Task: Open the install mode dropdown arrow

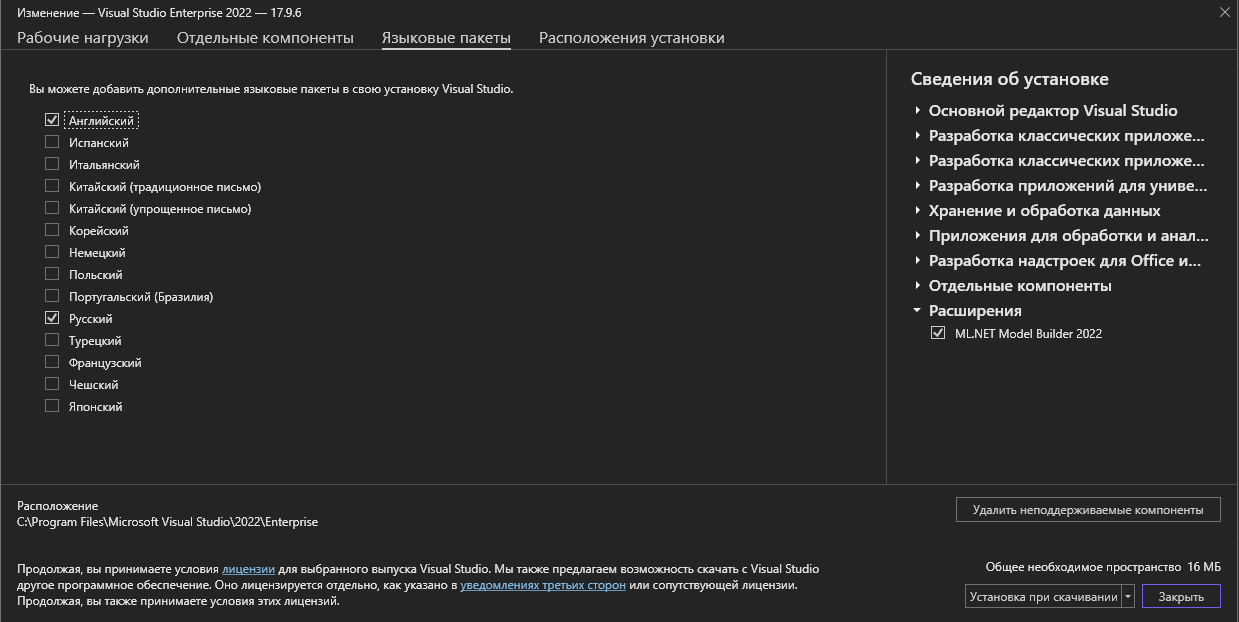Action: pyautogui.click(x=1129, y=597)
